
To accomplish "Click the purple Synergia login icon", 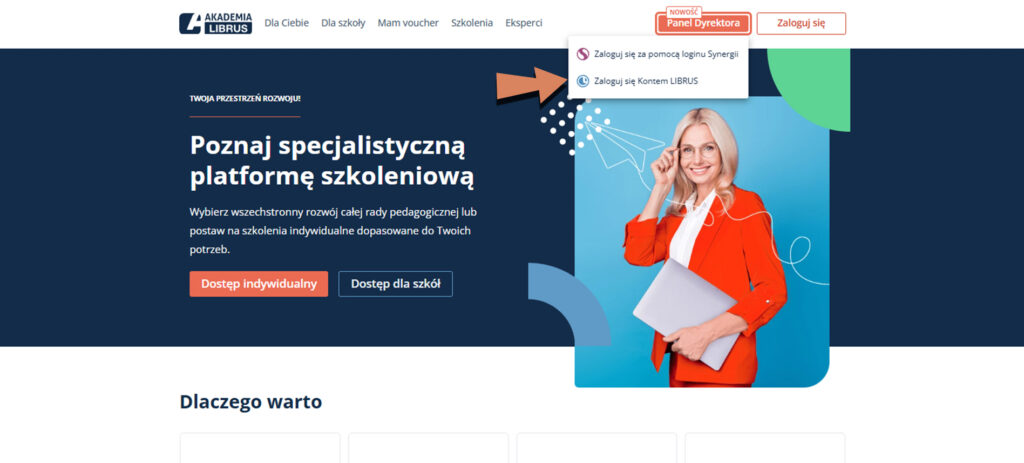I will tap(583, 54).
